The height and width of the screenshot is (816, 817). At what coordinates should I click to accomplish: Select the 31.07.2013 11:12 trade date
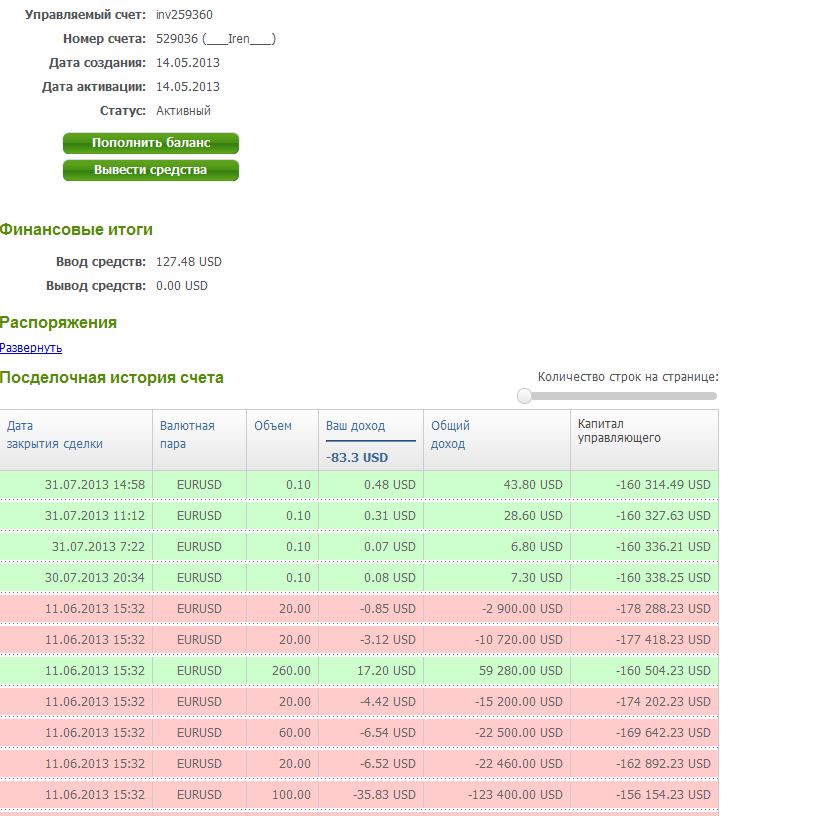[x=95, y=516]
